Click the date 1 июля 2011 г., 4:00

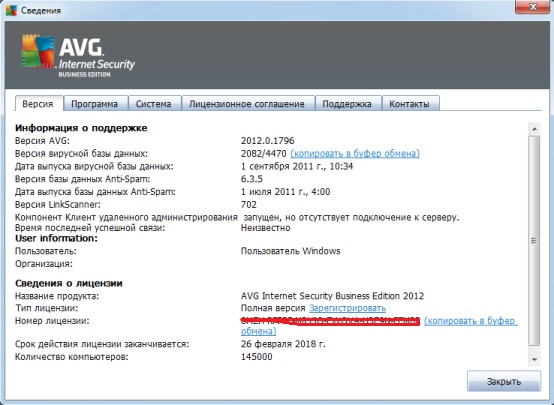(285, 192)
